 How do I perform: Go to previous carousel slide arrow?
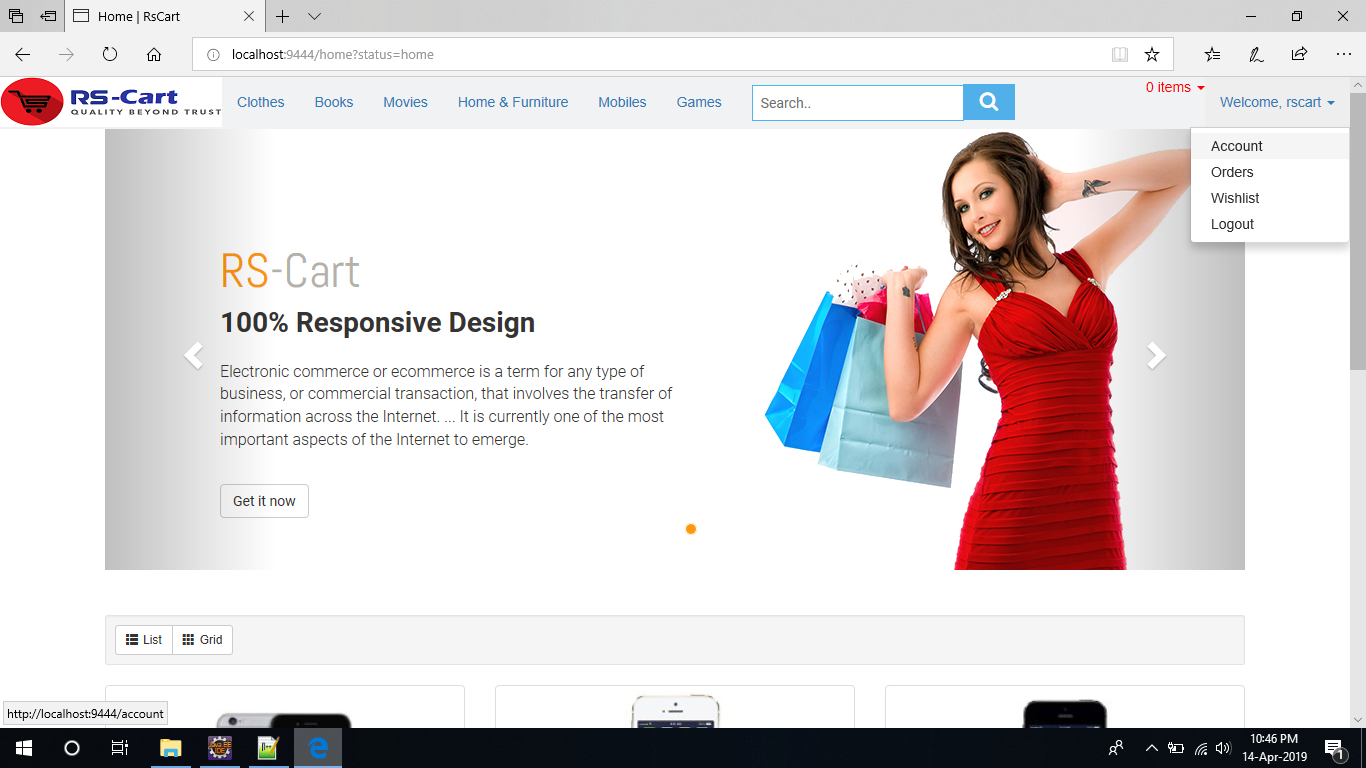click(x=193, y=355)
